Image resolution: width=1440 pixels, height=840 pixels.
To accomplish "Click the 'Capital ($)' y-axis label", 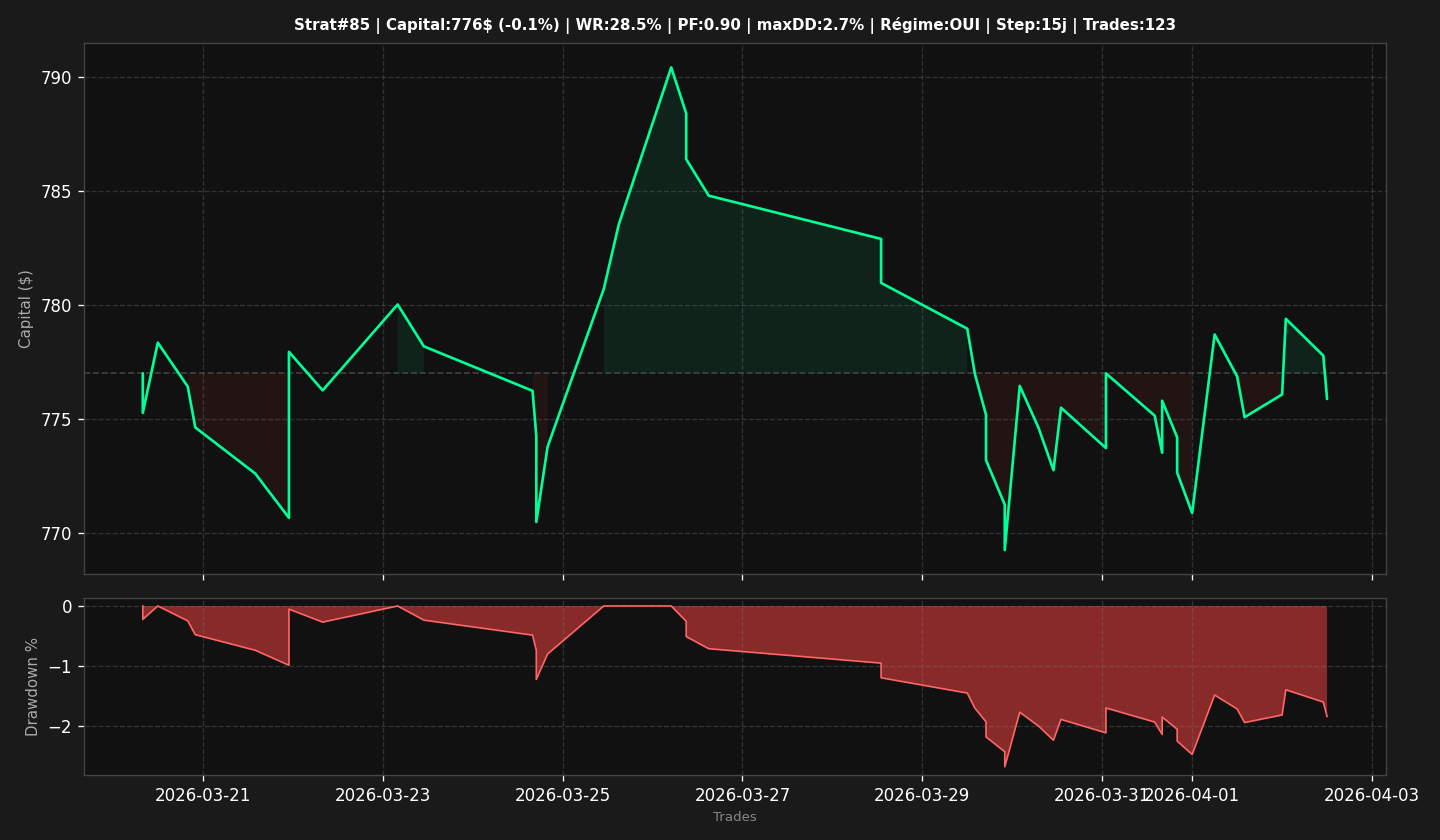I will coord(26,309).
